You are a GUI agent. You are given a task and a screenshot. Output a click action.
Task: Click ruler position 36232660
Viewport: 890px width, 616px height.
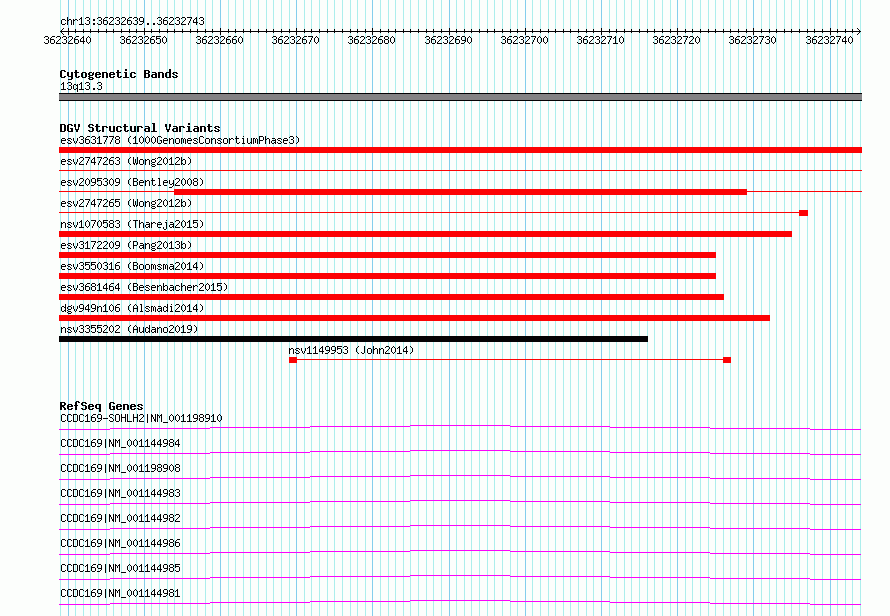(x=219, y=40)
